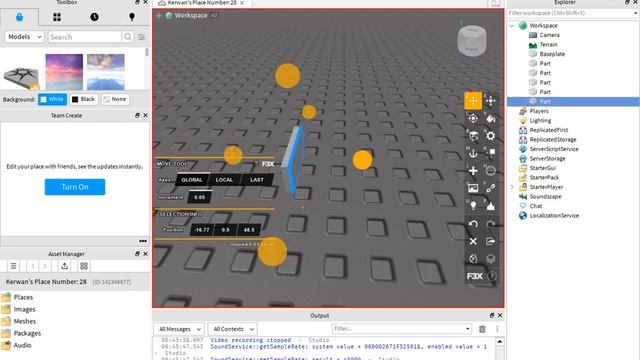Go back in Asset Manager

coord(33,266)
